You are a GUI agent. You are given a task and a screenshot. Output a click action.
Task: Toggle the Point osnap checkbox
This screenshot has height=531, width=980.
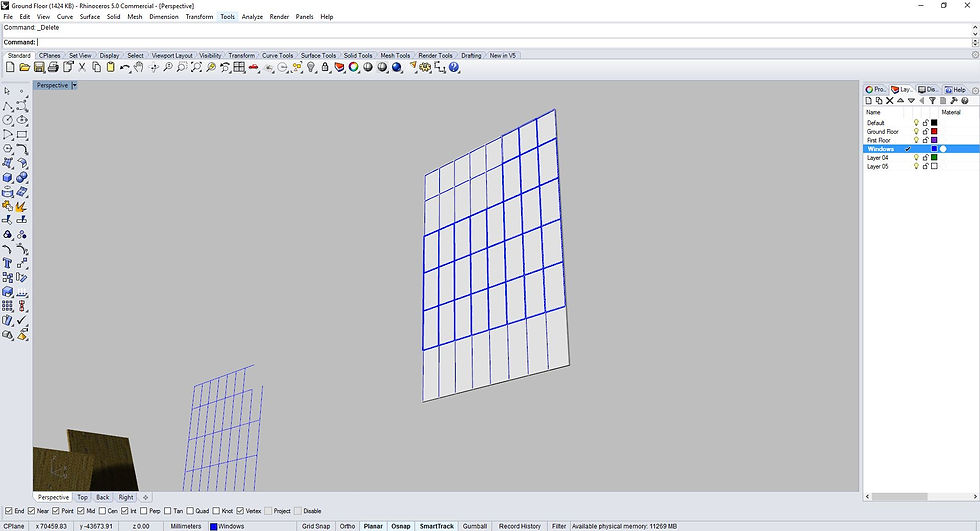56,511
